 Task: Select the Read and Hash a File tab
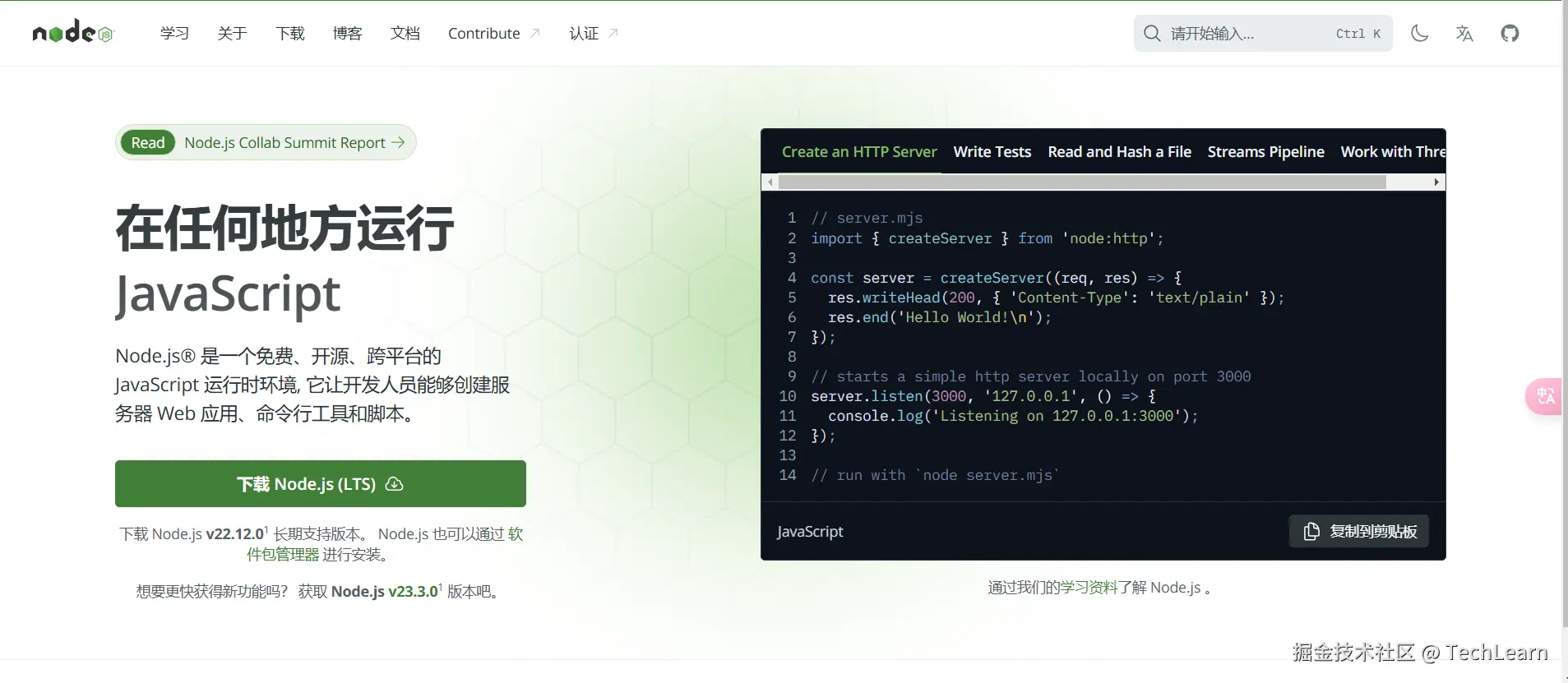point(1119,152)
